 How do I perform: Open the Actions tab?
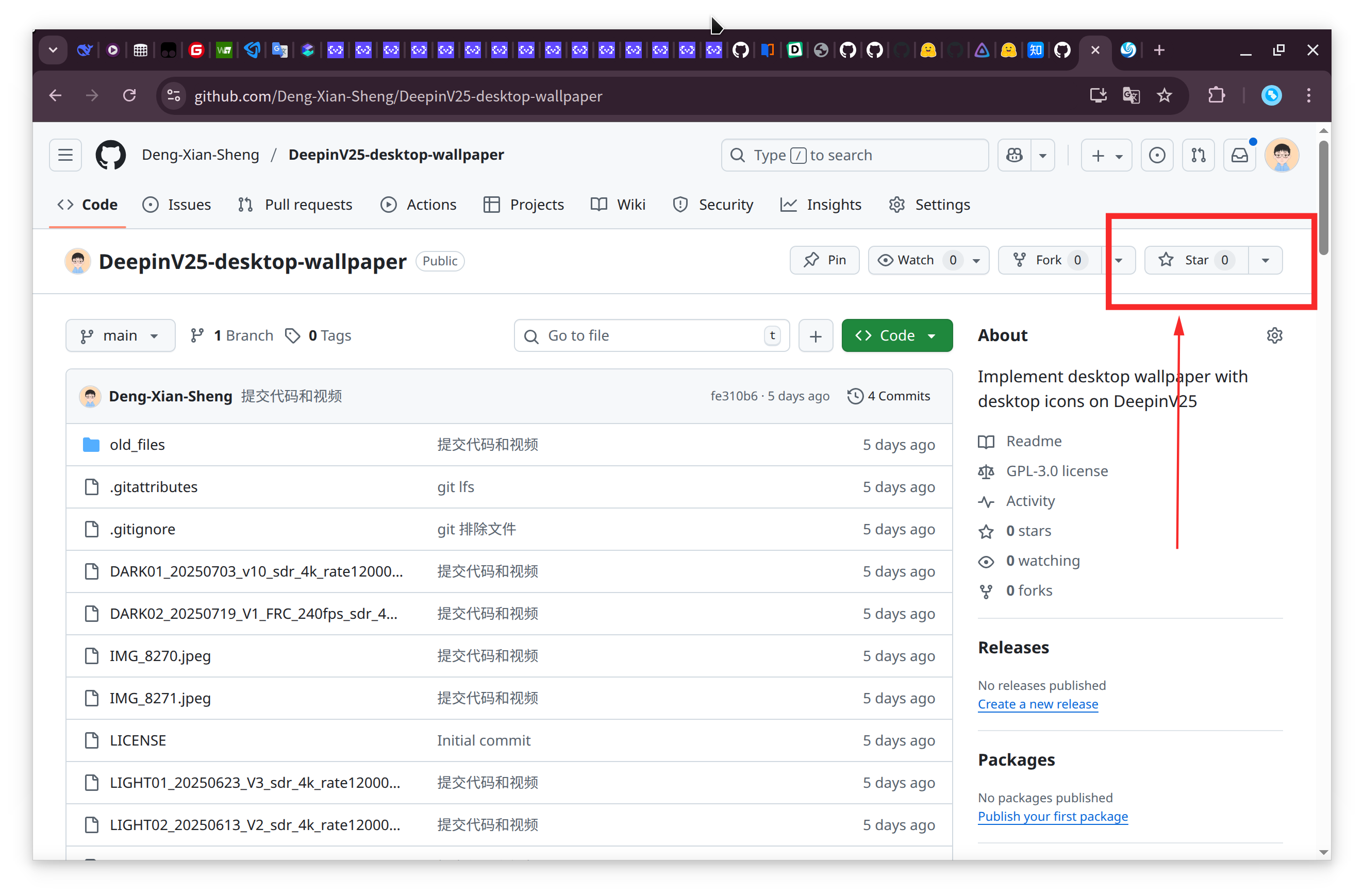[419, 205]
